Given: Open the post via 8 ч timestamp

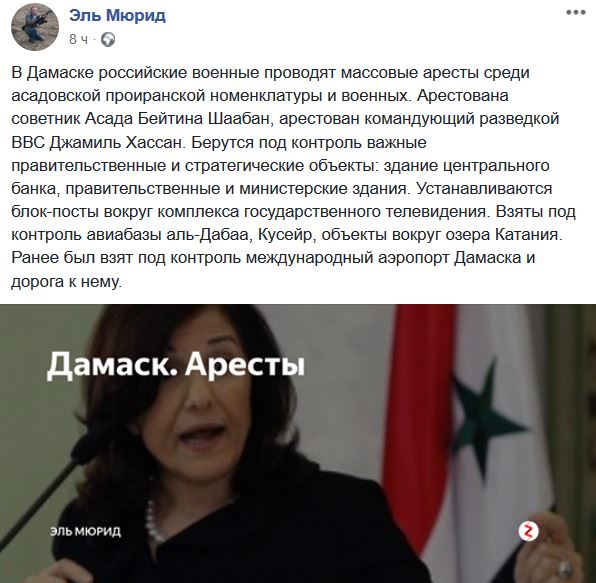Looking at the screenshot, I should [x=78, y=40].
